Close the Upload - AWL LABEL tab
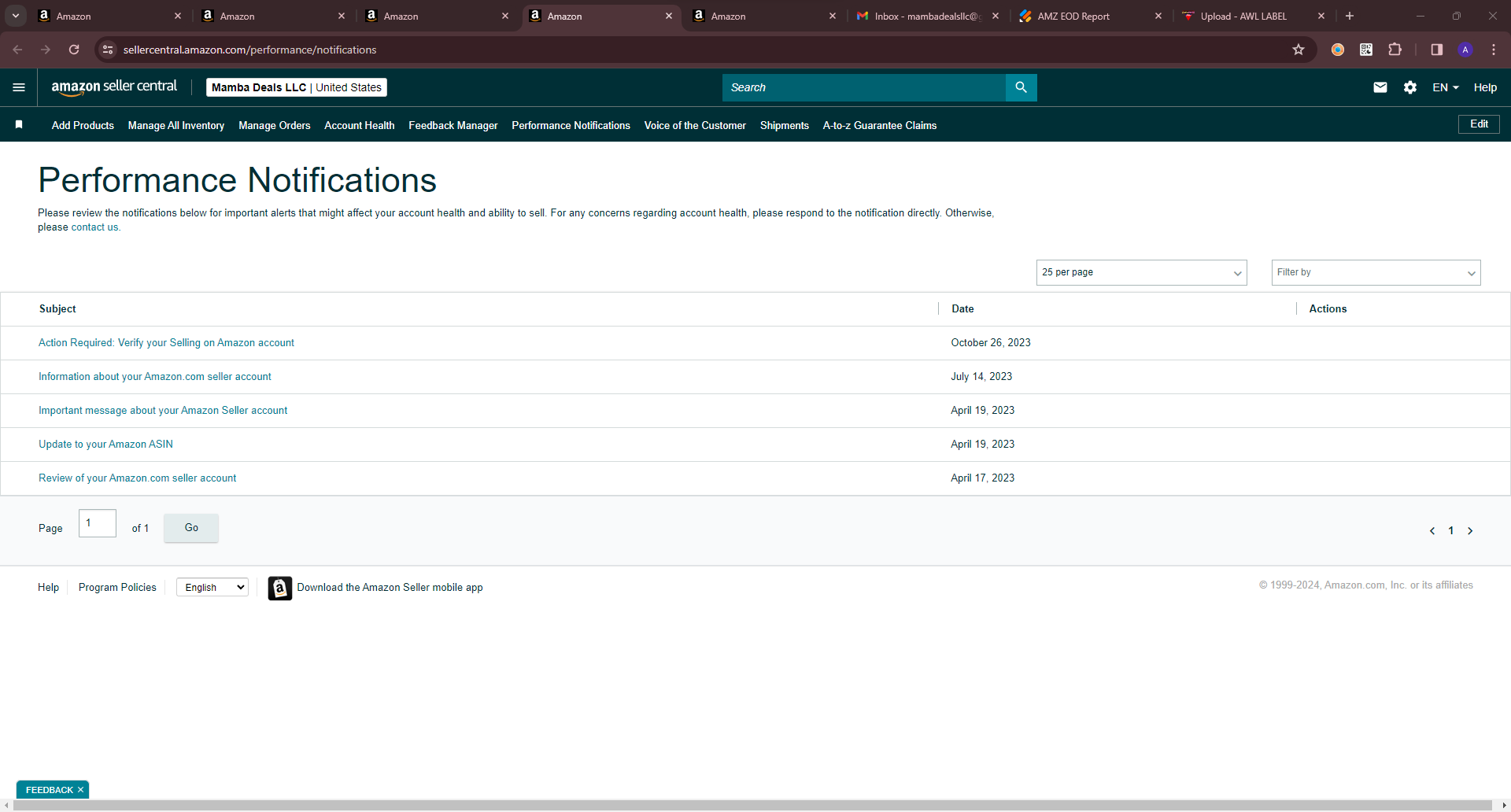The image size is (1511, 812). point(1321,16)
